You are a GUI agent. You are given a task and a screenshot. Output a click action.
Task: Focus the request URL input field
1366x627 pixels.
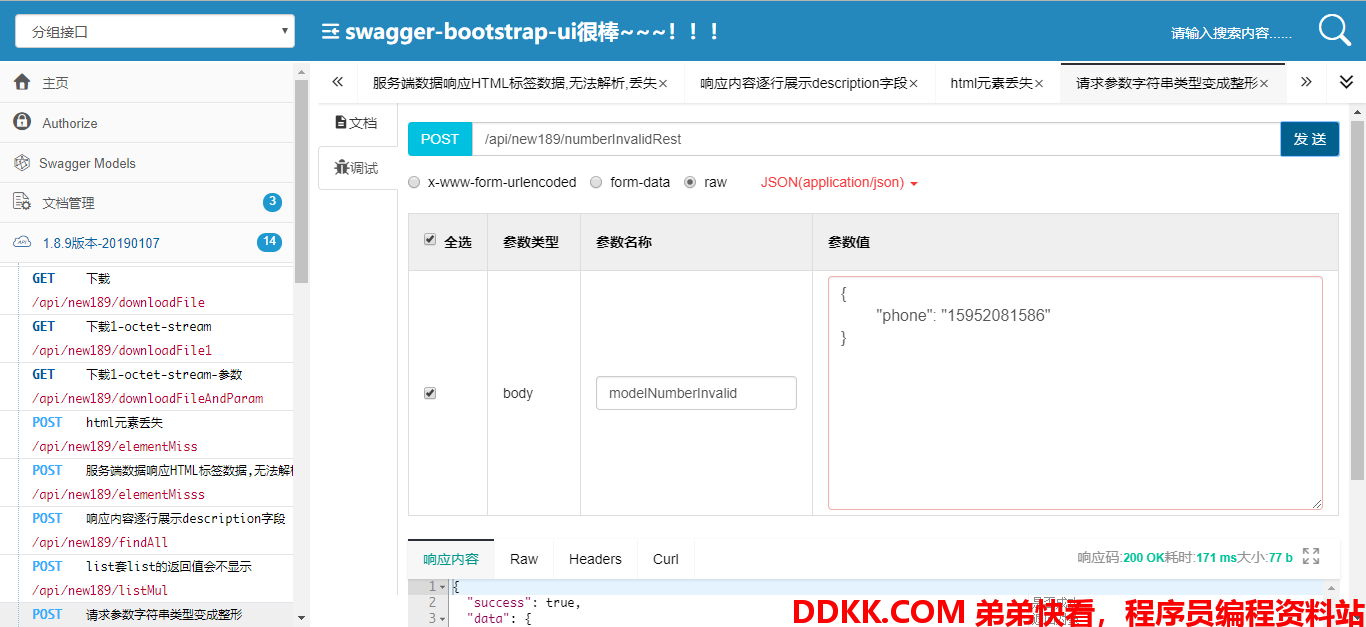pos(876,139)
